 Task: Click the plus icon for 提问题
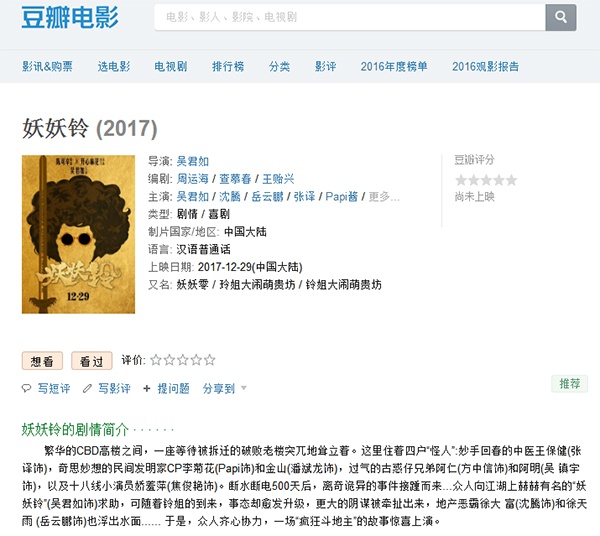pos(146,388)
